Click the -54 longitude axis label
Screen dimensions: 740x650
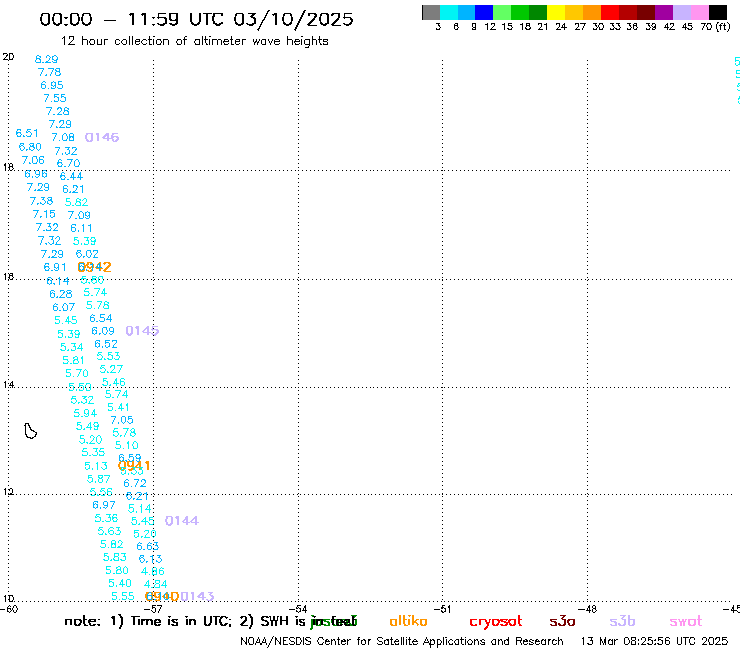(298, 609)
